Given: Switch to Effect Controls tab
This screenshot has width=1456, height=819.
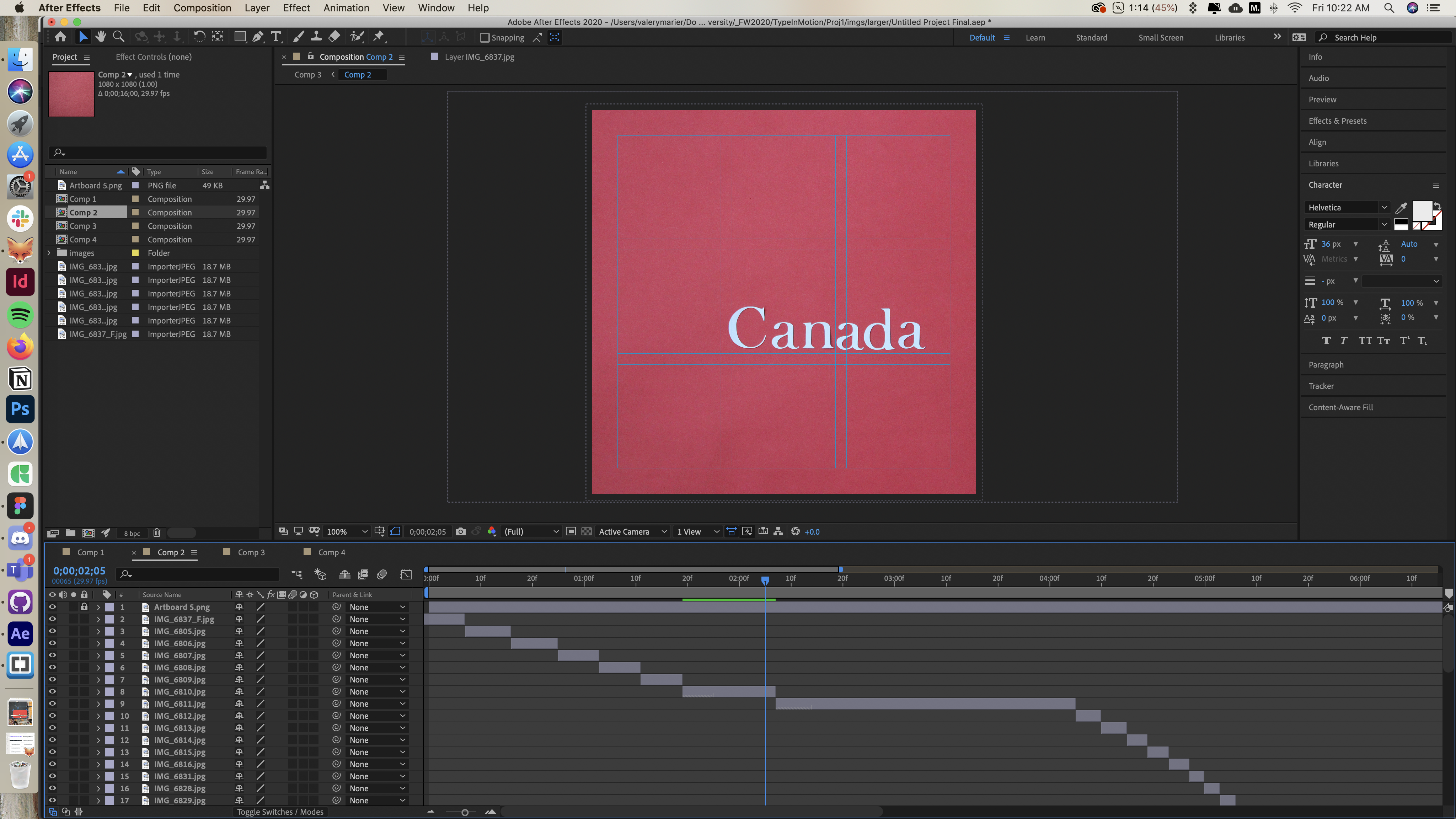Looking at the screenshot, I should click(x=154, y=57).
